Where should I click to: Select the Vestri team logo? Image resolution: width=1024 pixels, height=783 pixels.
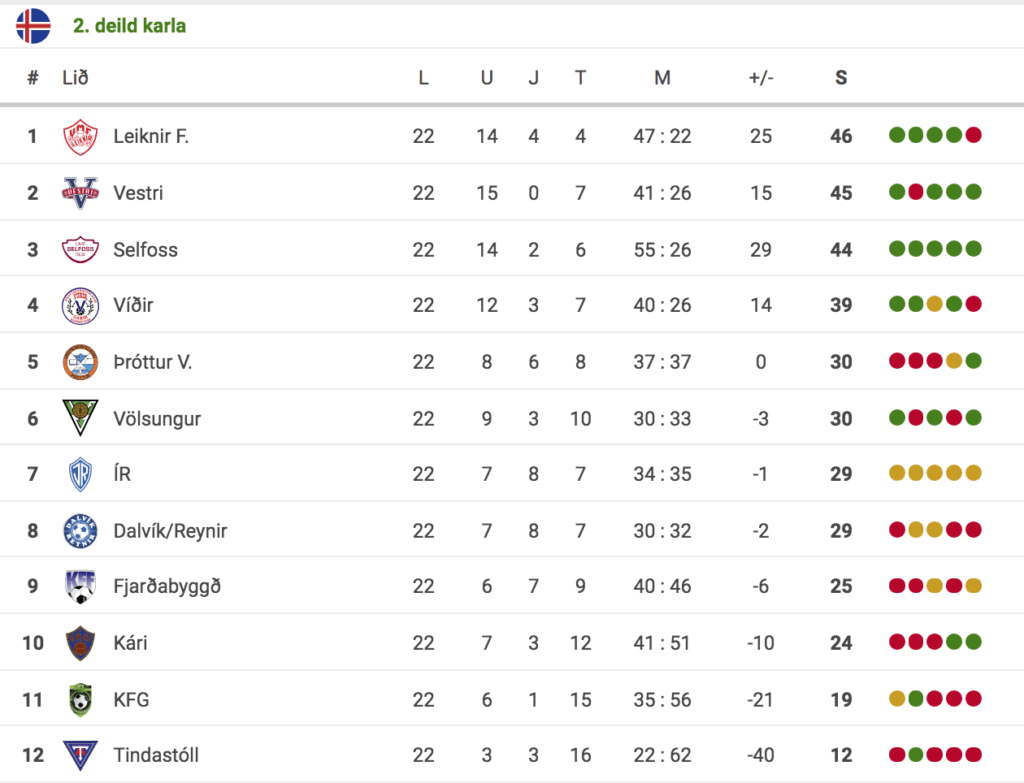(x=80, y=193)
